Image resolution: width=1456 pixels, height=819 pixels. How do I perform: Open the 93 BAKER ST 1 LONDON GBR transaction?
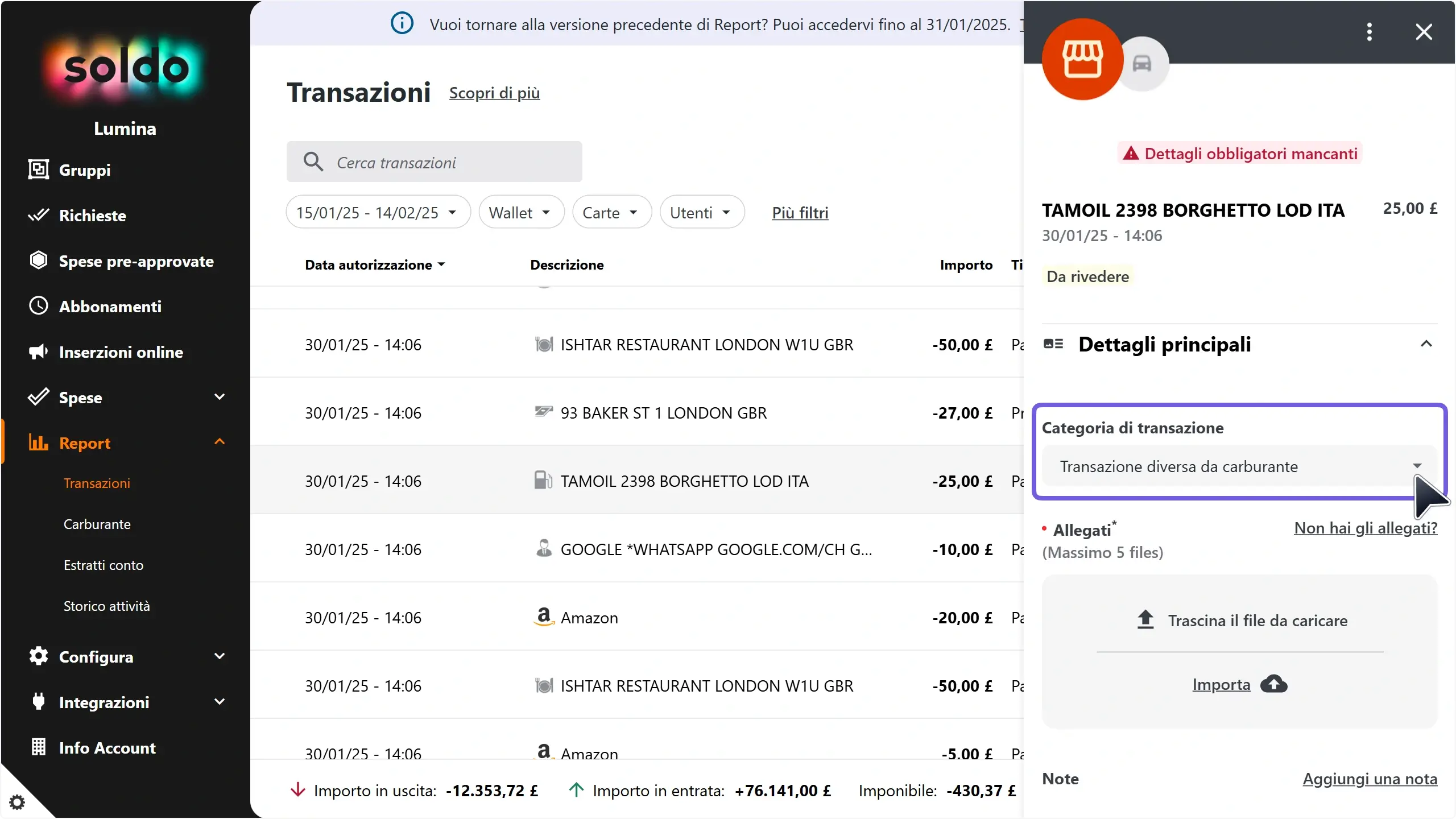click(637, 412)
